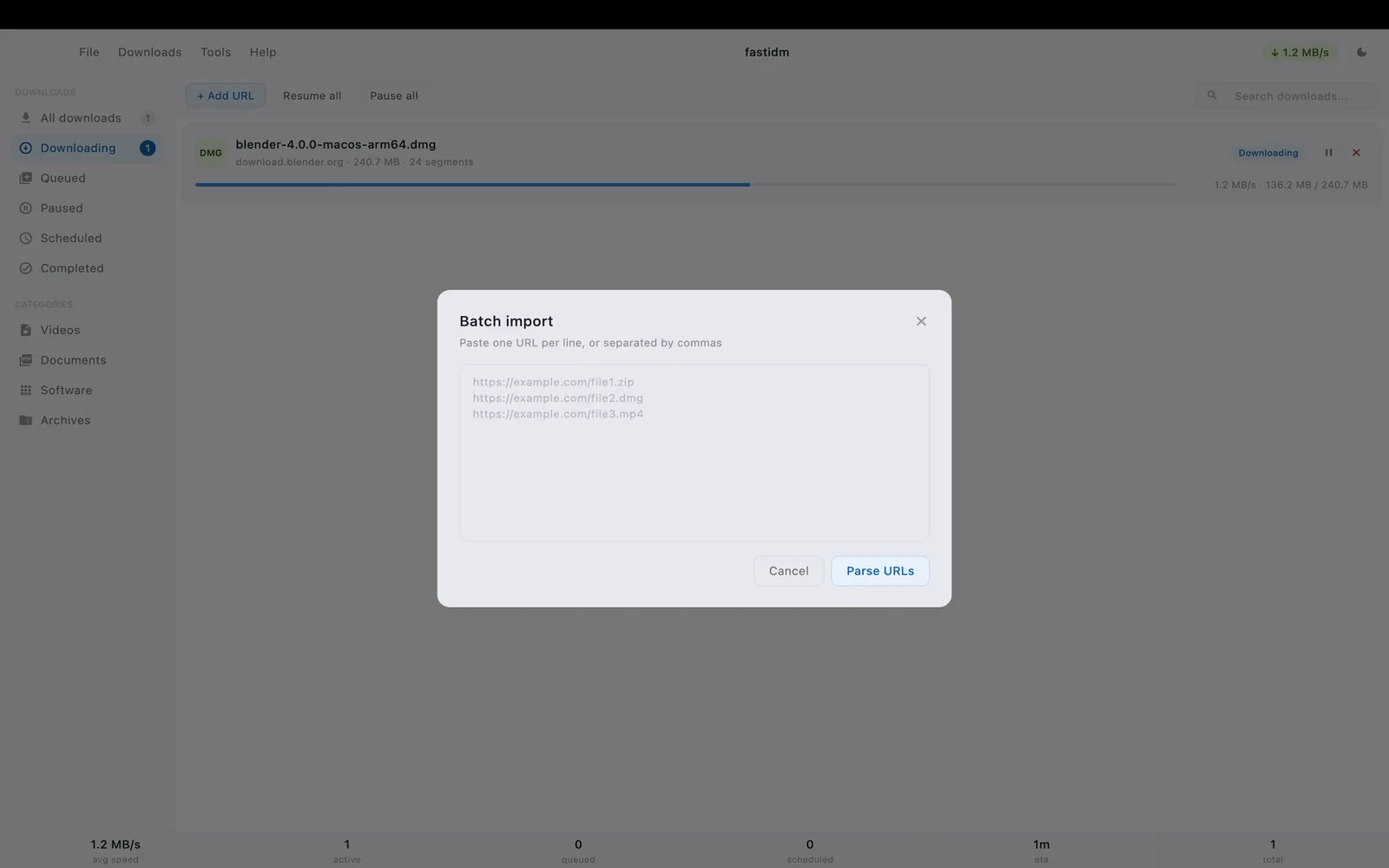Screen dimensions: 1389x868
Task: Click the Documents category icon
Action: [x=26, y=360]
